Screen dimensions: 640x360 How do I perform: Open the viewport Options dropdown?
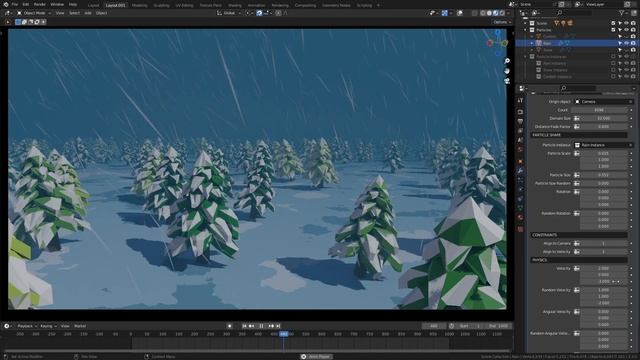click(502, 22)
